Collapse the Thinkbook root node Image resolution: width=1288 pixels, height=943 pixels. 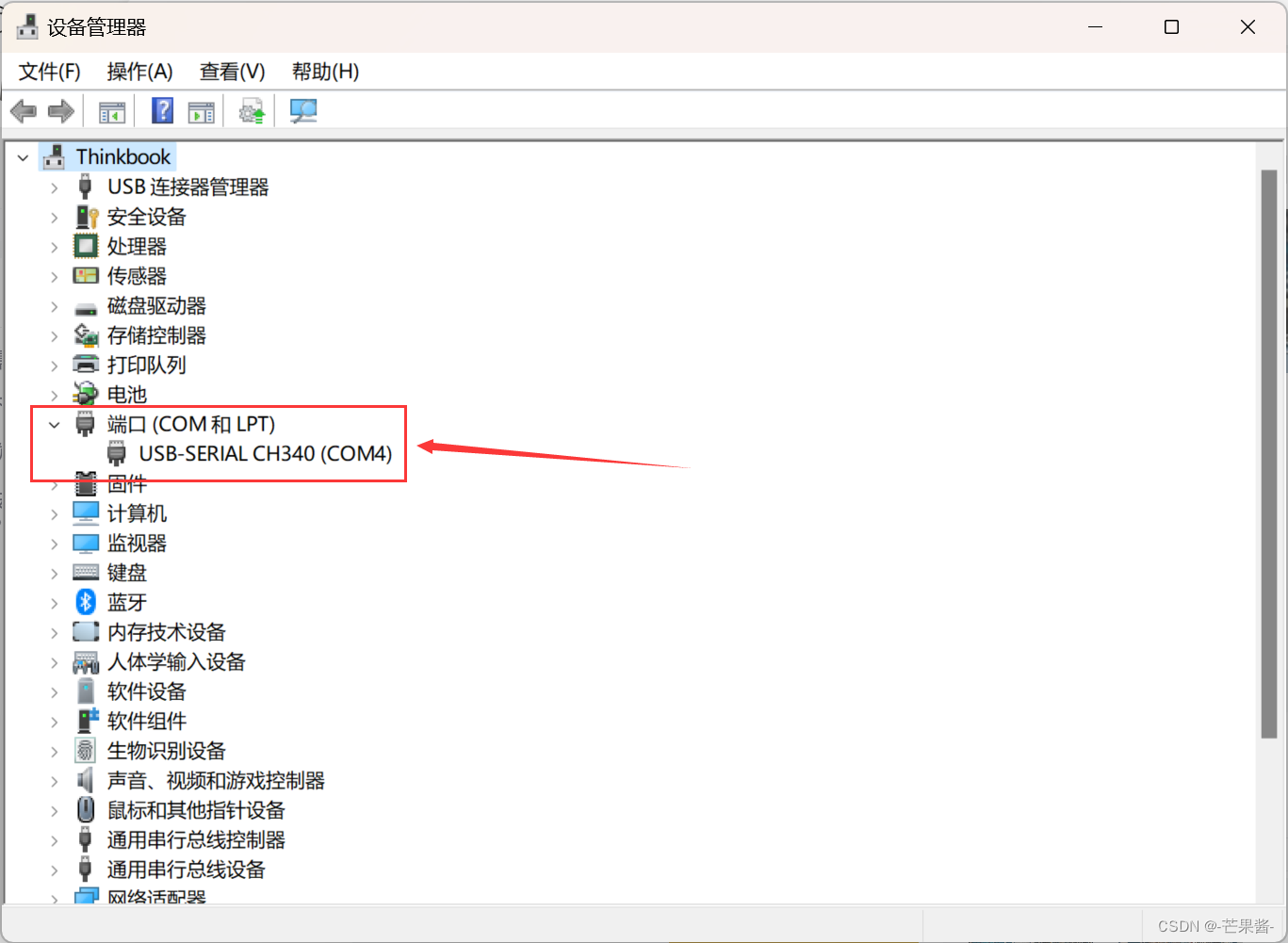22,156
